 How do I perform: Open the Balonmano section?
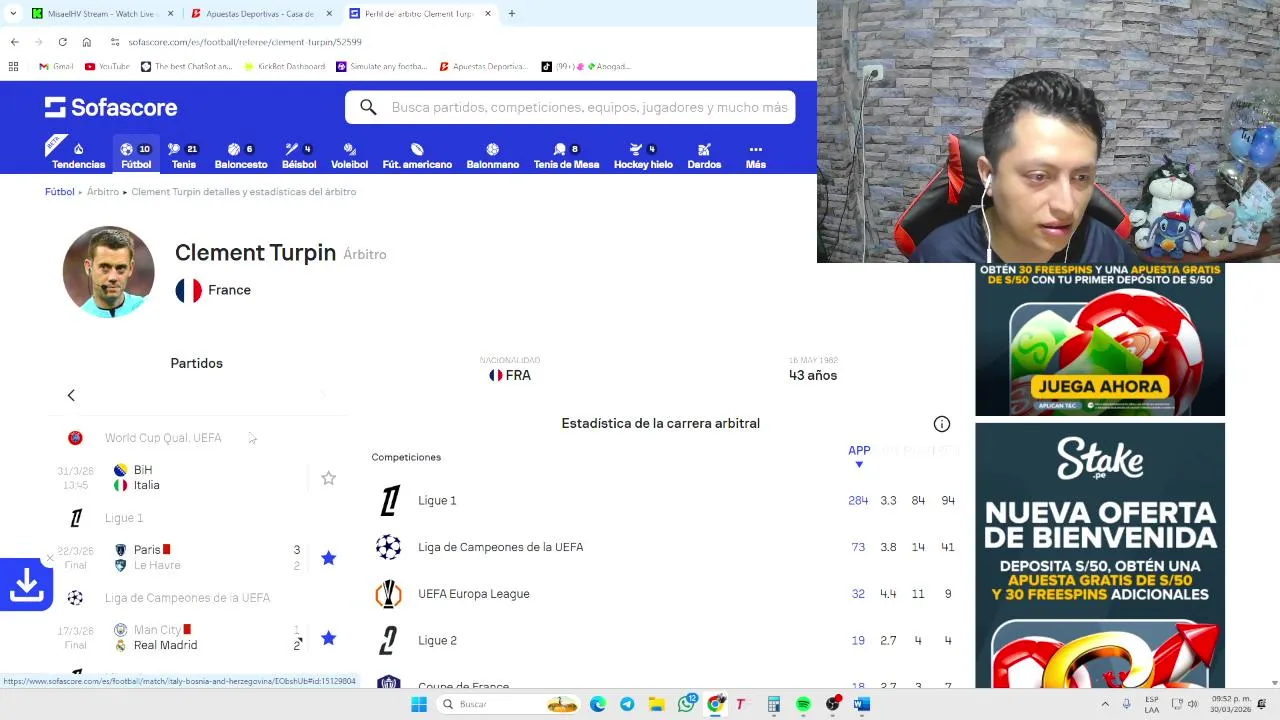click(492, 156)
